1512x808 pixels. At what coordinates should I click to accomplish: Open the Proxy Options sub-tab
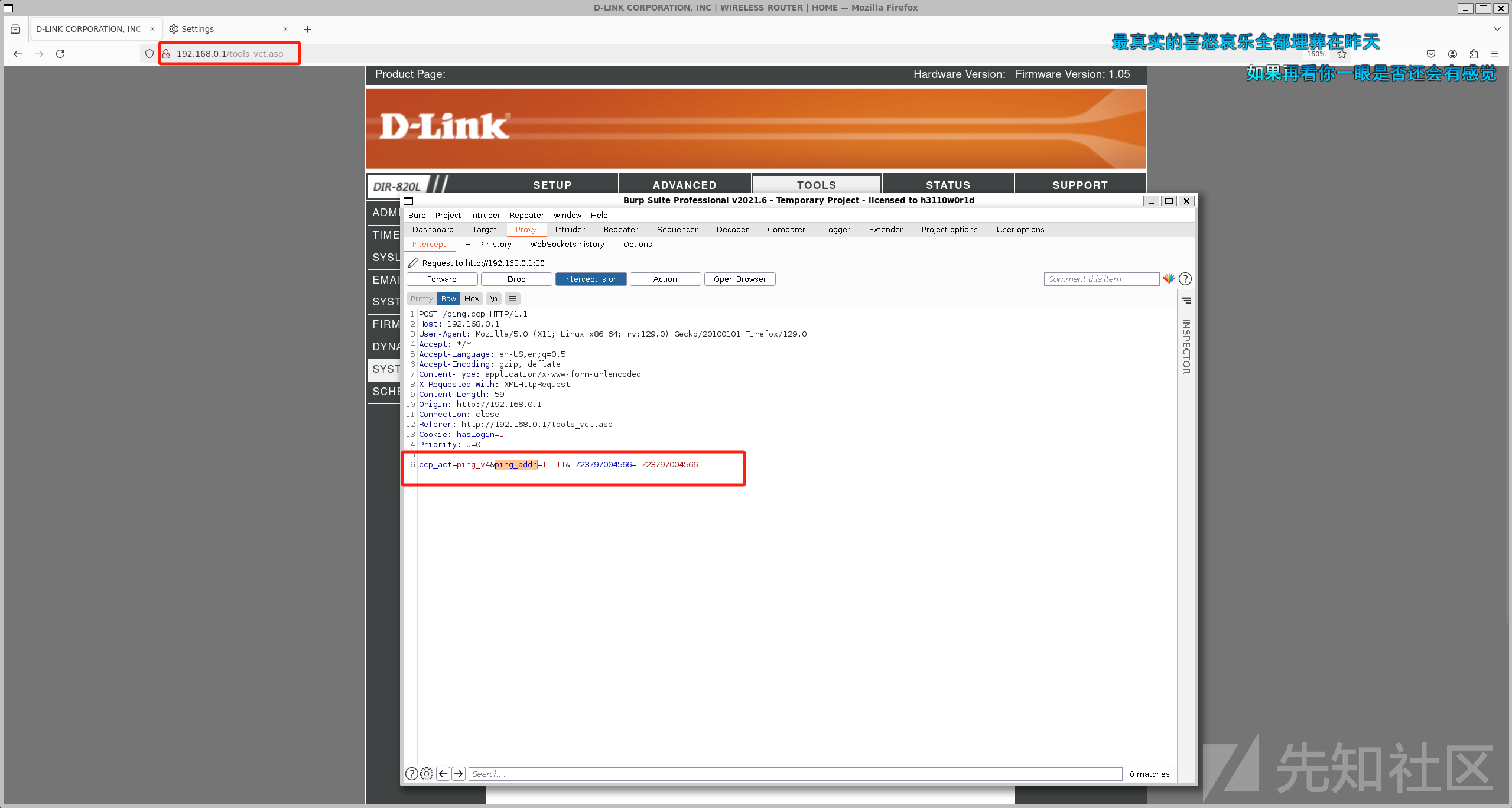(x=638, y=244)
